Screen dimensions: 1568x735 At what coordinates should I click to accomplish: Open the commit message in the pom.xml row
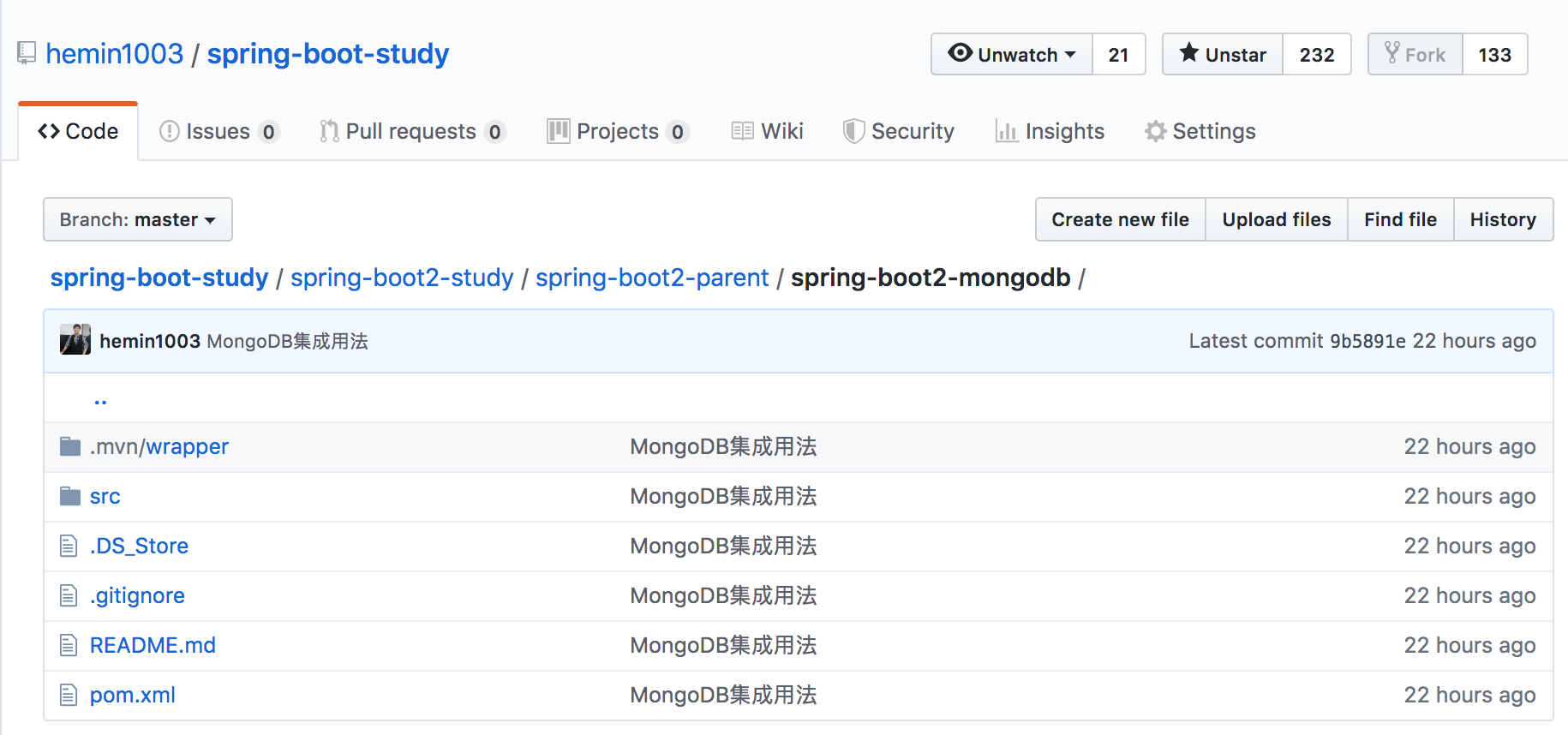pyautogui.click(x=724, y=695)
